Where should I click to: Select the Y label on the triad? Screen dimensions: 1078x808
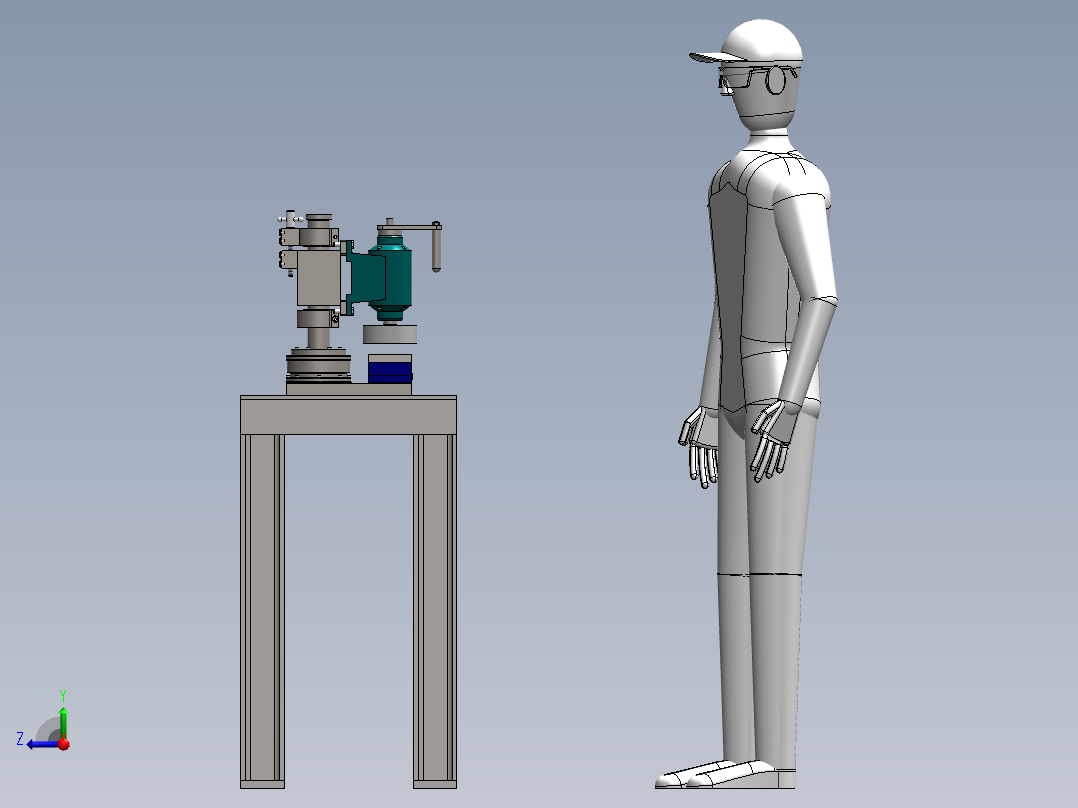coord(63,695)
